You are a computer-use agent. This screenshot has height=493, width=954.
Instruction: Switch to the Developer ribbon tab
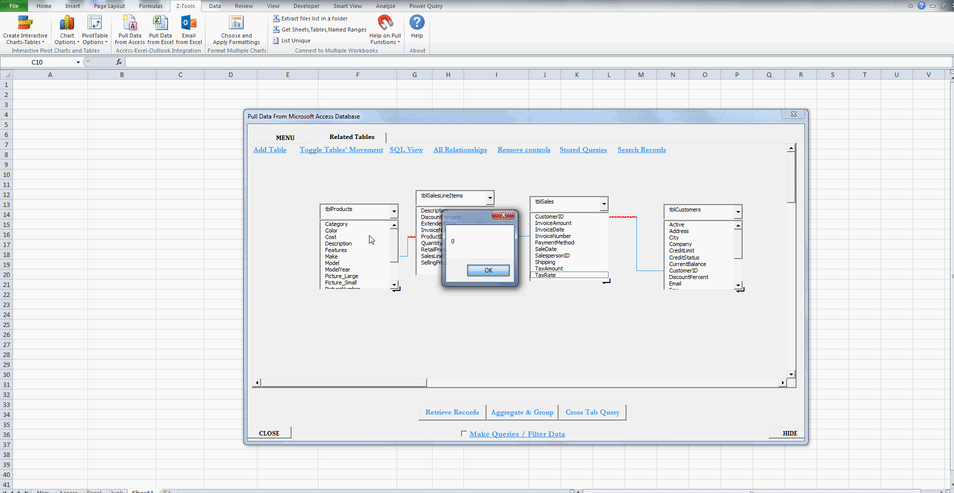(306, 5)
